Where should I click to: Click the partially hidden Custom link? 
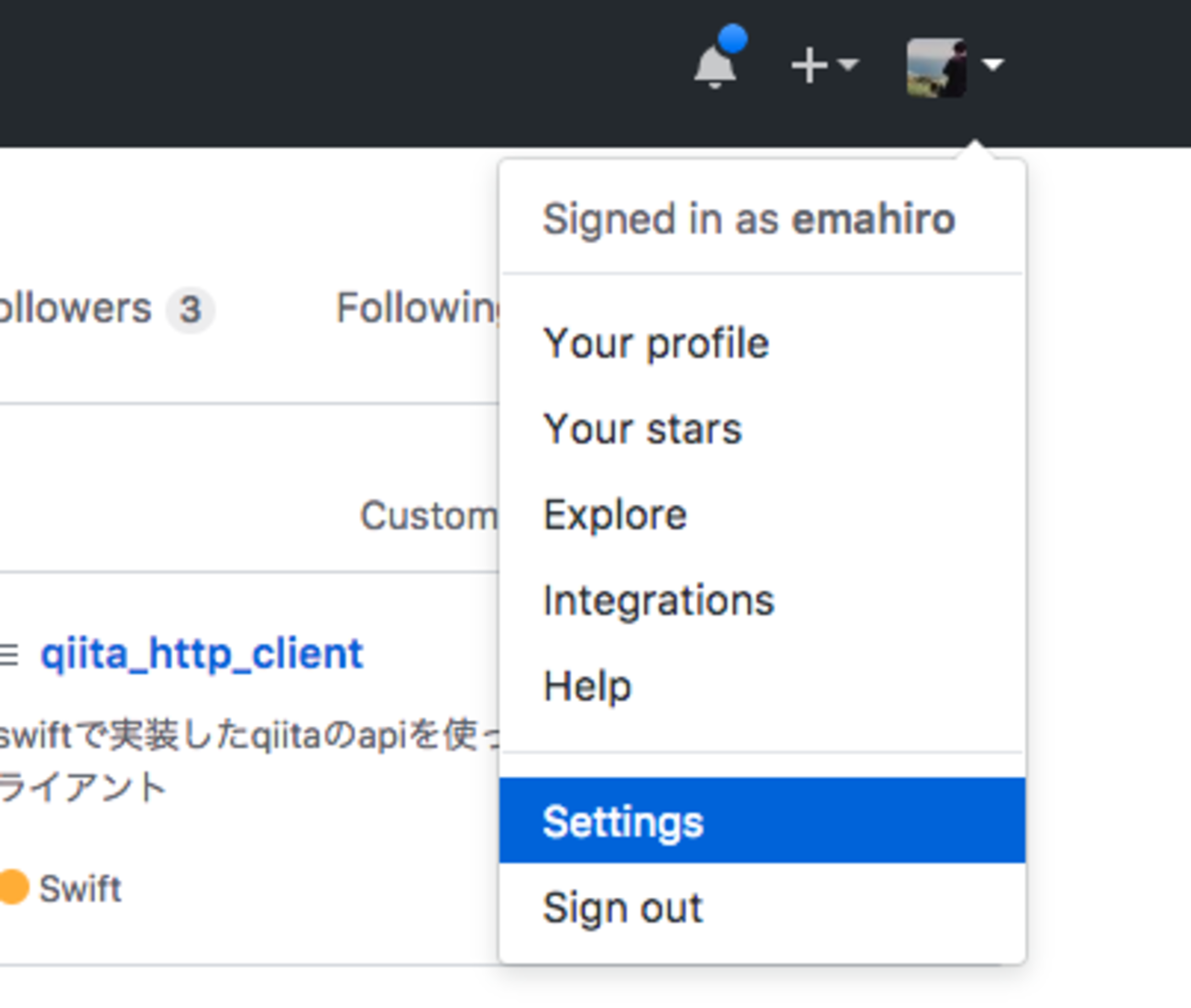click(x=429, y=516)
